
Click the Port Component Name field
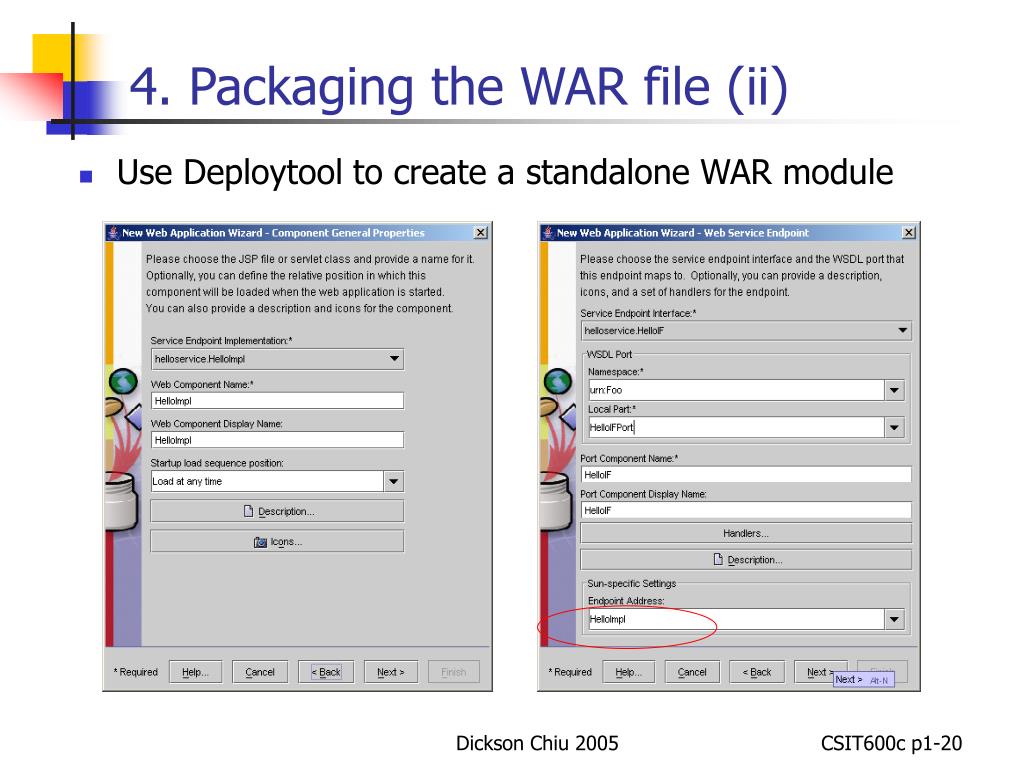pos(746,475)
